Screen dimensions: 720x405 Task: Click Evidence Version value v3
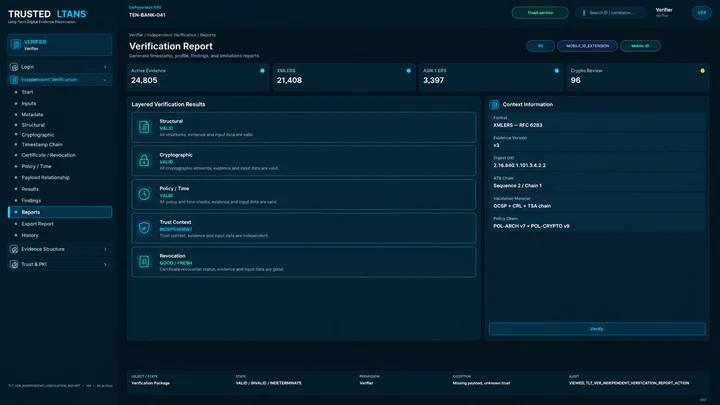(496, 145)
